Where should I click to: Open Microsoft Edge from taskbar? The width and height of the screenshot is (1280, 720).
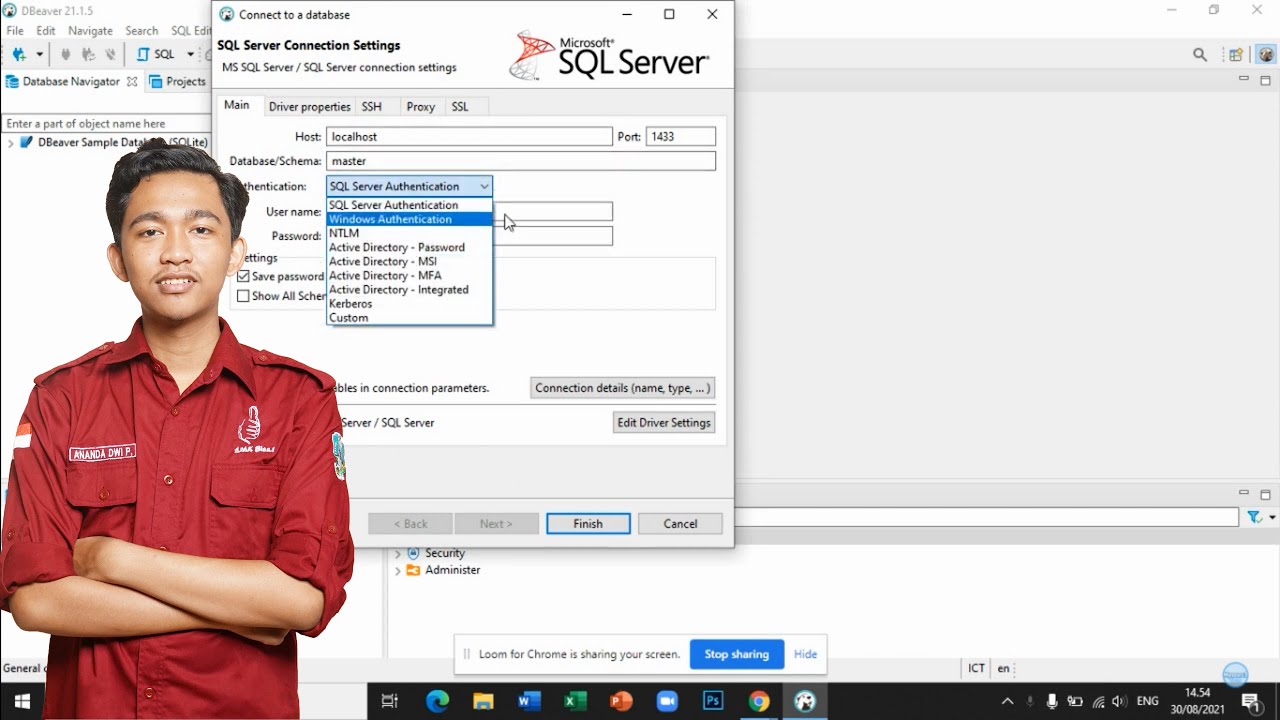point(437,701)
